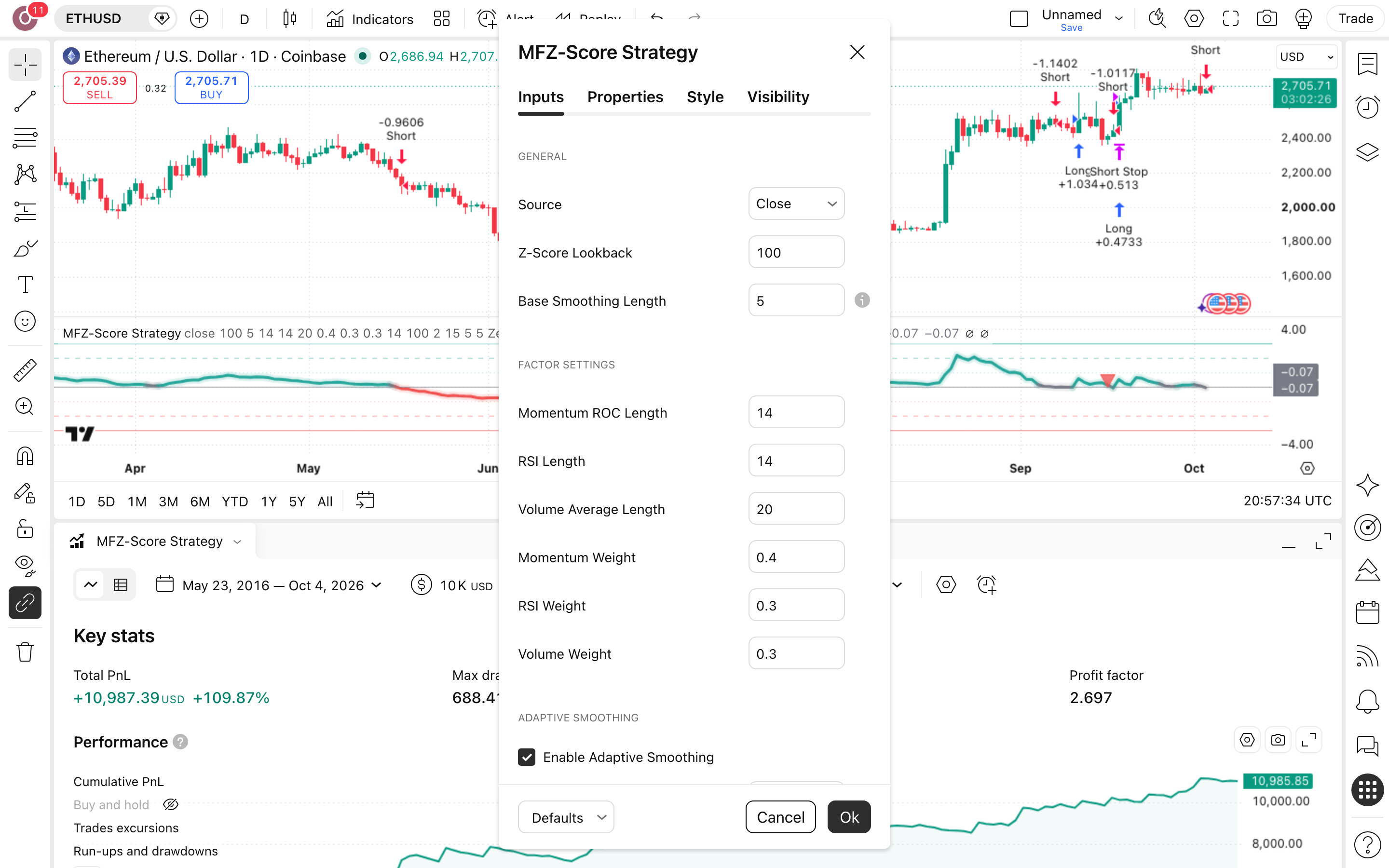Activate the zoom in tool
This screenshot has width=1389, height=868.
(25, 407)
